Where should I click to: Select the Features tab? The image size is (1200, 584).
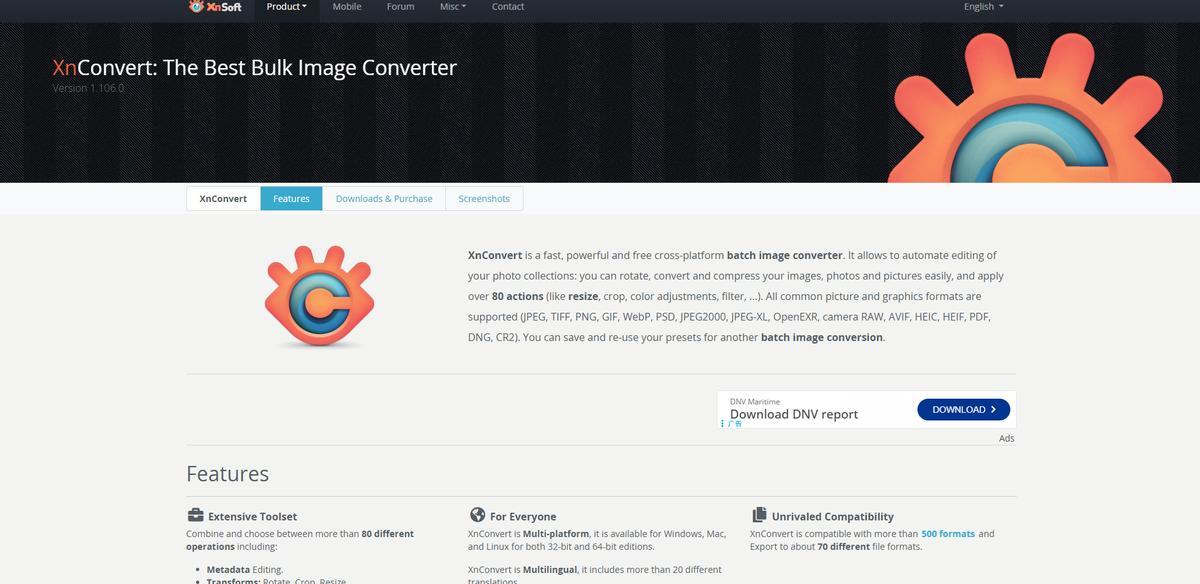[291, 199]
